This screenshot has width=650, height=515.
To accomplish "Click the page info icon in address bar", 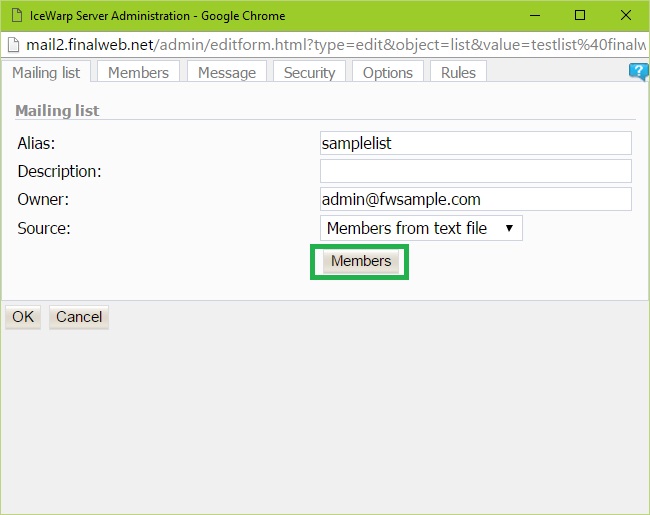I will (x=13, y=45).
